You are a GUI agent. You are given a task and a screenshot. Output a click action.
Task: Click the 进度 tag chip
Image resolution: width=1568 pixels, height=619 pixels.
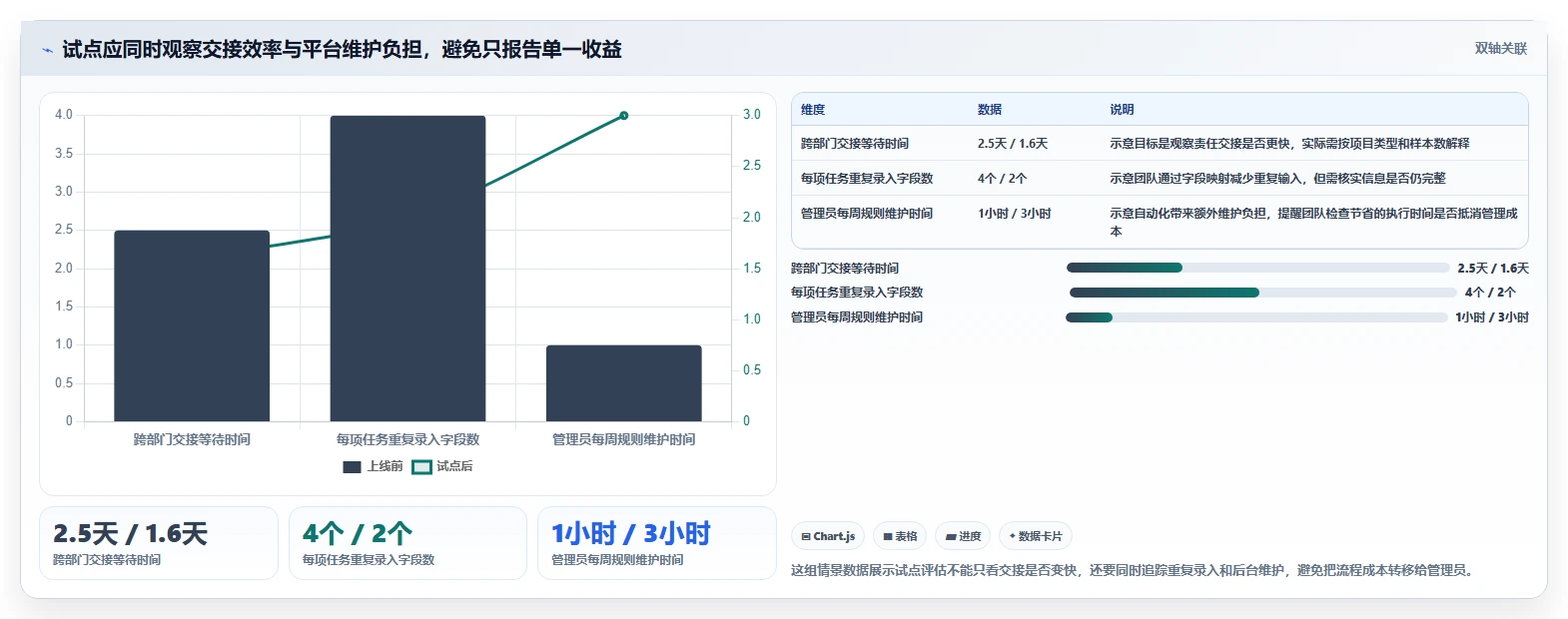(x=963, y=536)
